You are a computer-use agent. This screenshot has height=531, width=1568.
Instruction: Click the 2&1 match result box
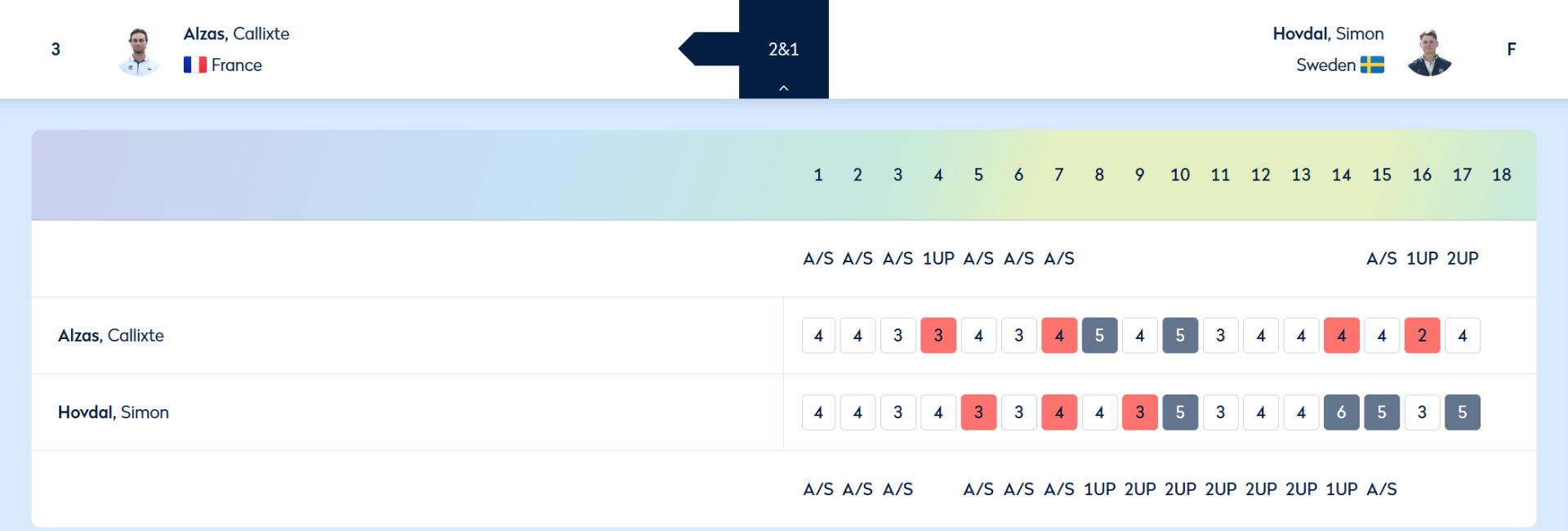pyautogui.click(x=783, y=49)
